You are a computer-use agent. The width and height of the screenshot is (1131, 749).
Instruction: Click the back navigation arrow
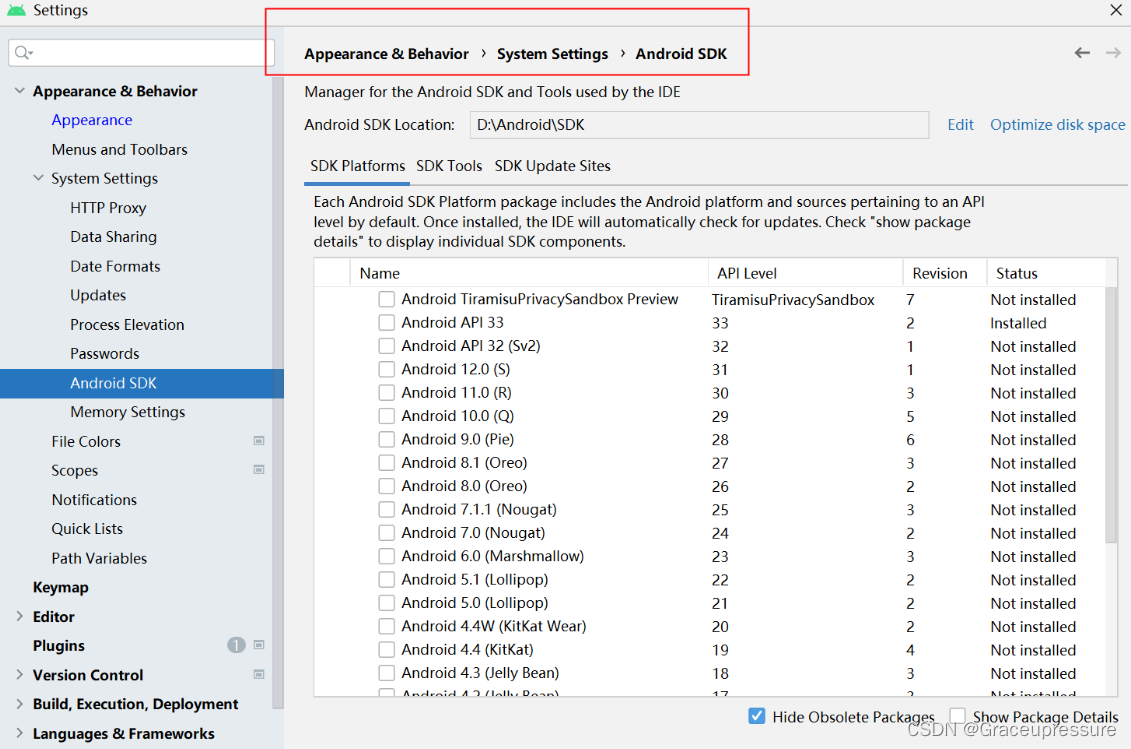1082,53
